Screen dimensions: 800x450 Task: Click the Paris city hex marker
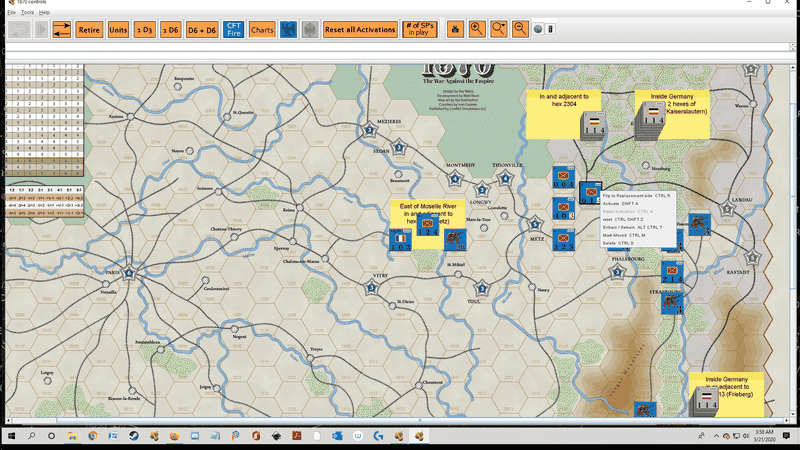[x=129, y=272]
